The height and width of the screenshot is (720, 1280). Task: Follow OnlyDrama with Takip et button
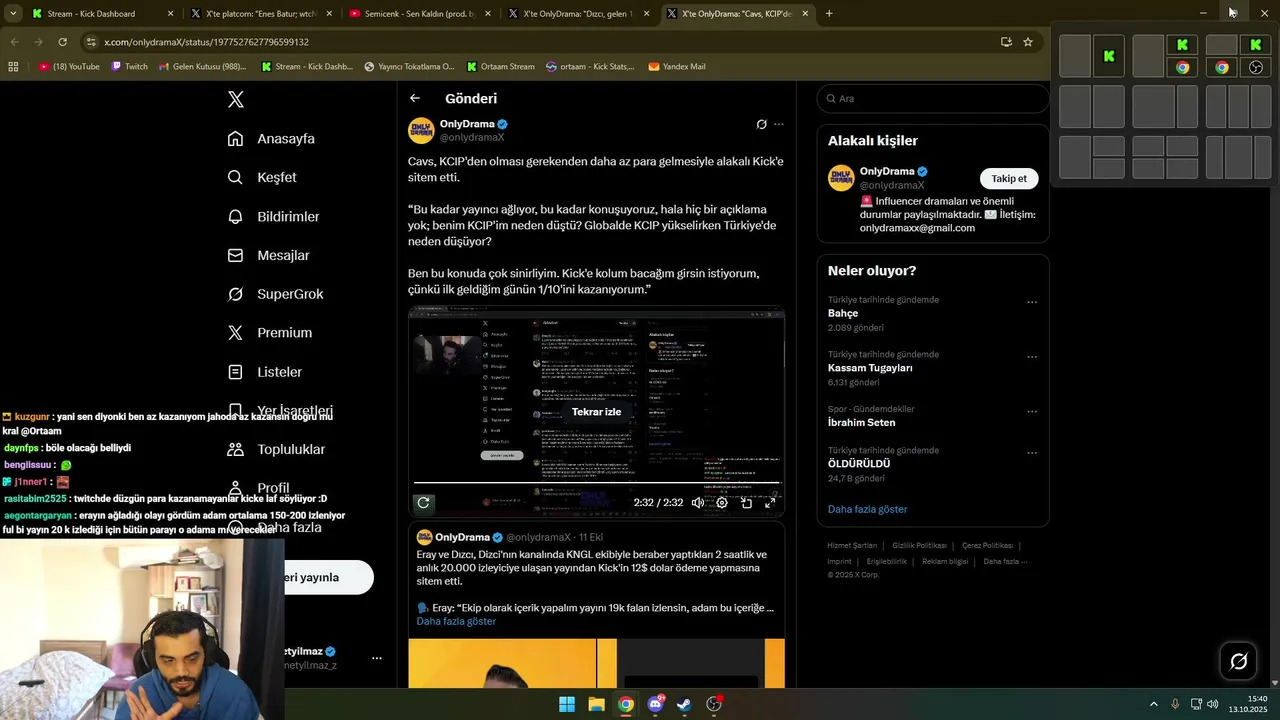pos(1009,178)
